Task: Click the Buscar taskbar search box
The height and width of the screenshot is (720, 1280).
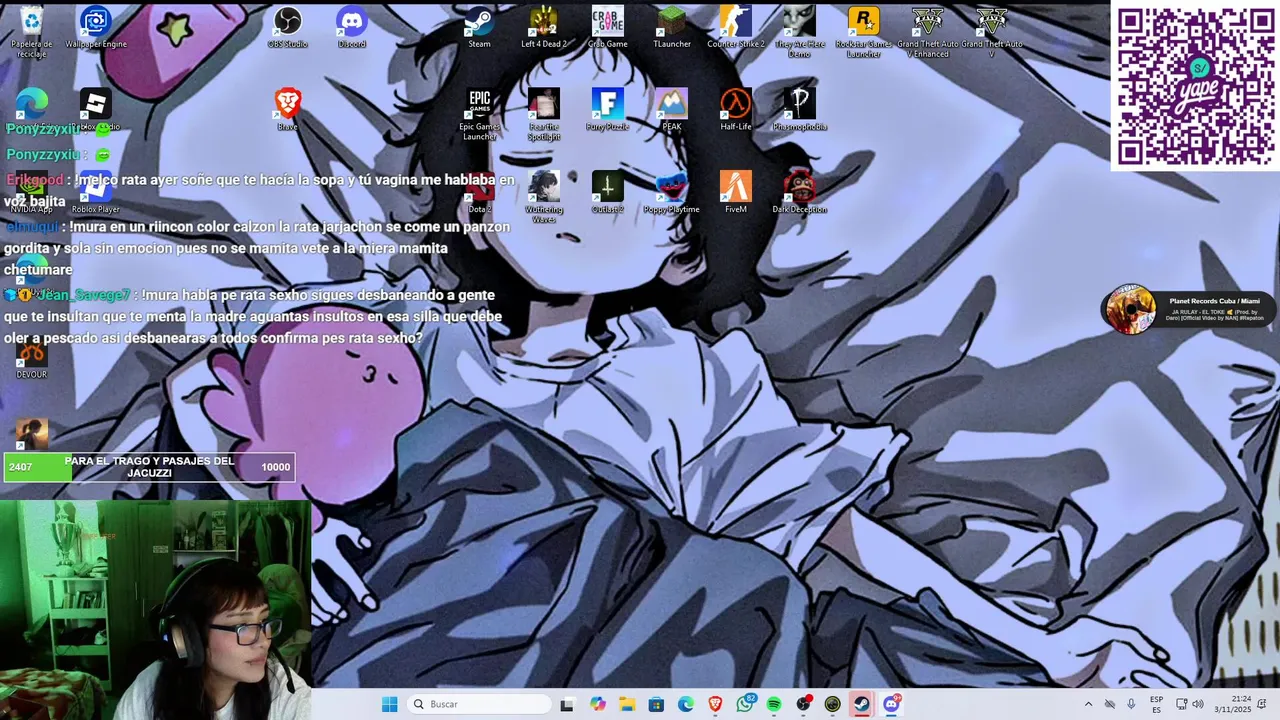Action: pos(480,704)
